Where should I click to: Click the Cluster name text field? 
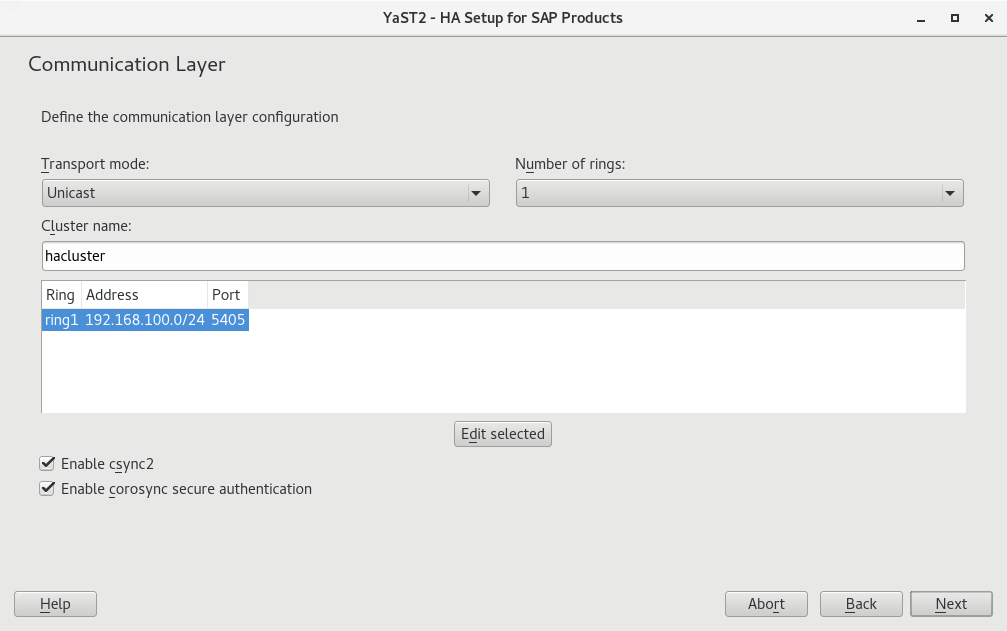tap(503, 256)
